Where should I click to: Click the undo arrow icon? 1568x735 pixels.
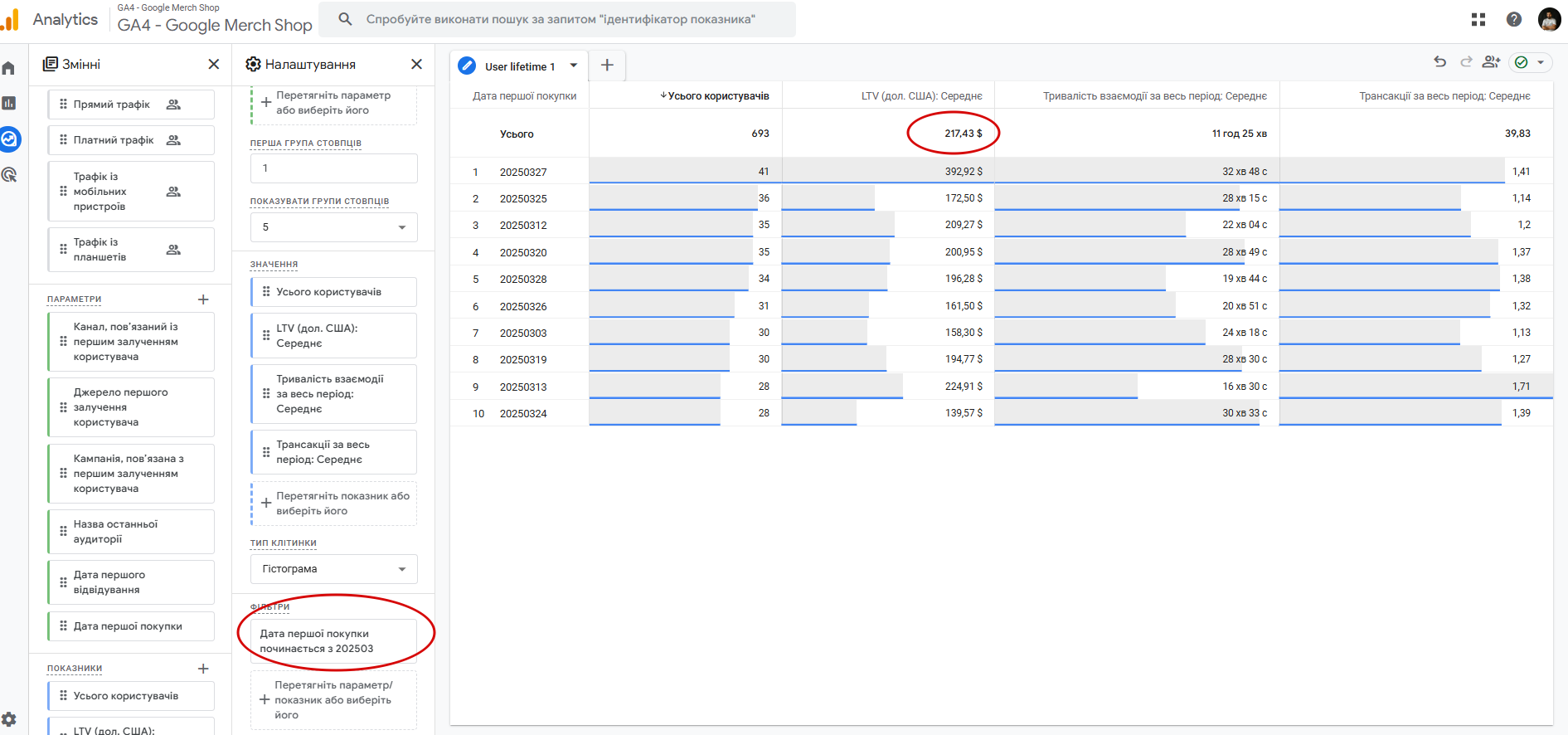[1439, 62]
